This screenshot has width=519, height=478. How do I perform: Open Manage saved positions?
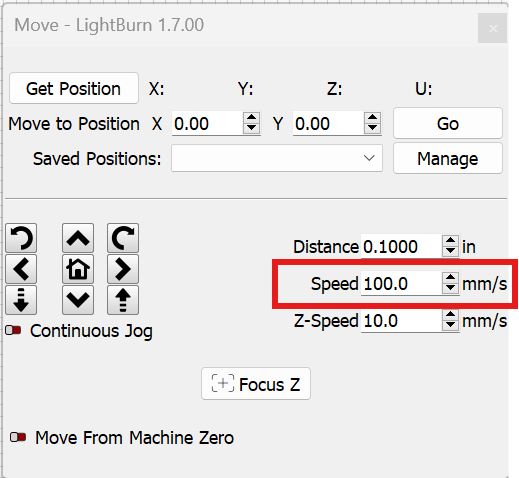pos(448,158)
